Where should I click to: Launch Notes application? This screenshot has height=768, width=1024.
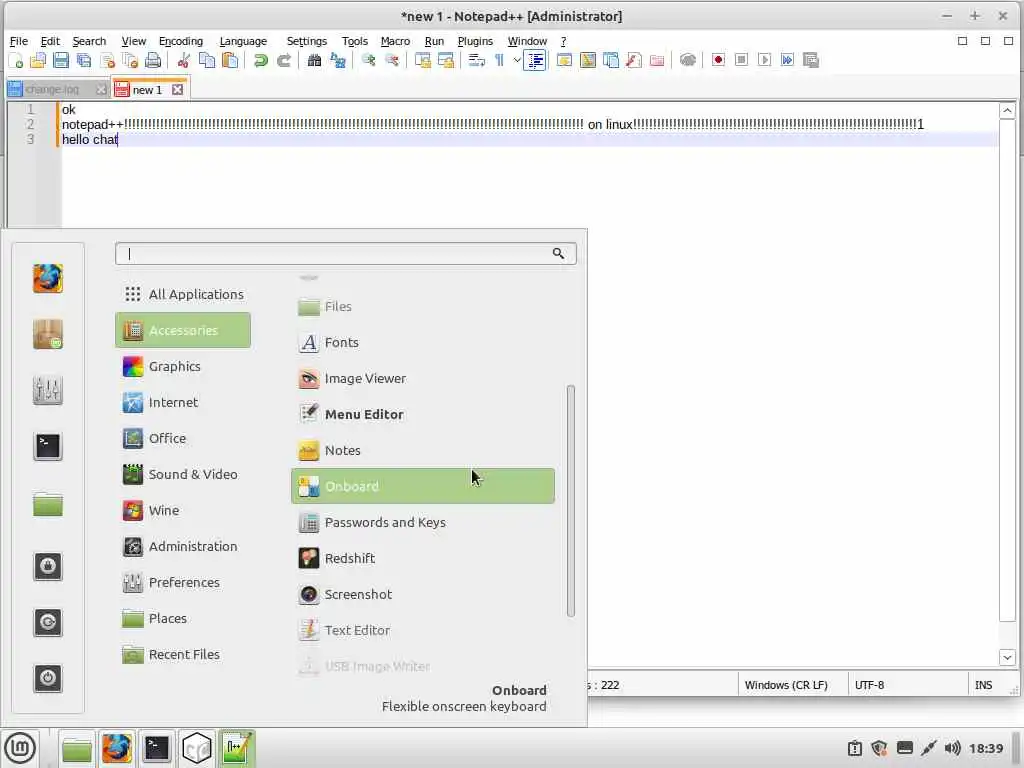423,450
